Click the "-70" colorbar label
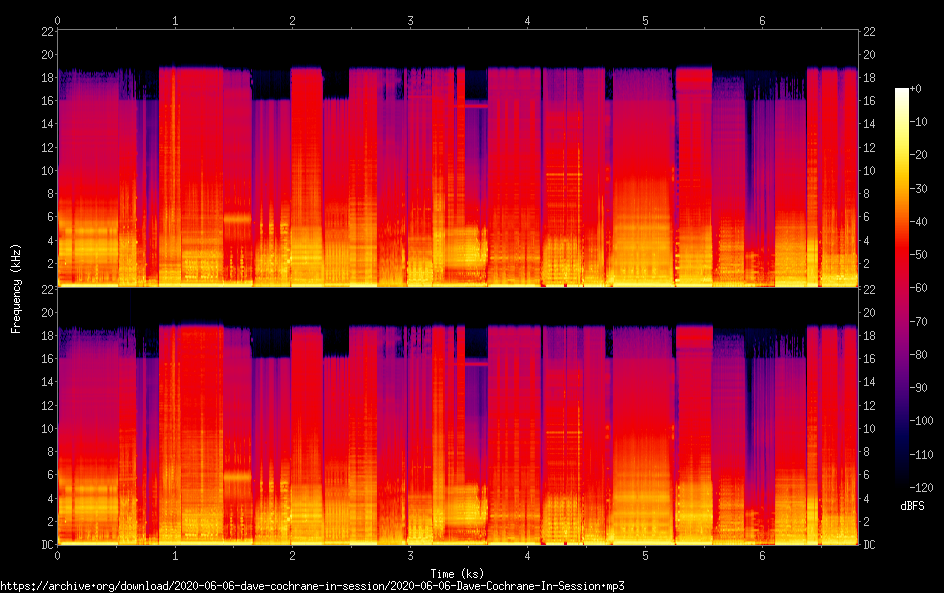 918,321
